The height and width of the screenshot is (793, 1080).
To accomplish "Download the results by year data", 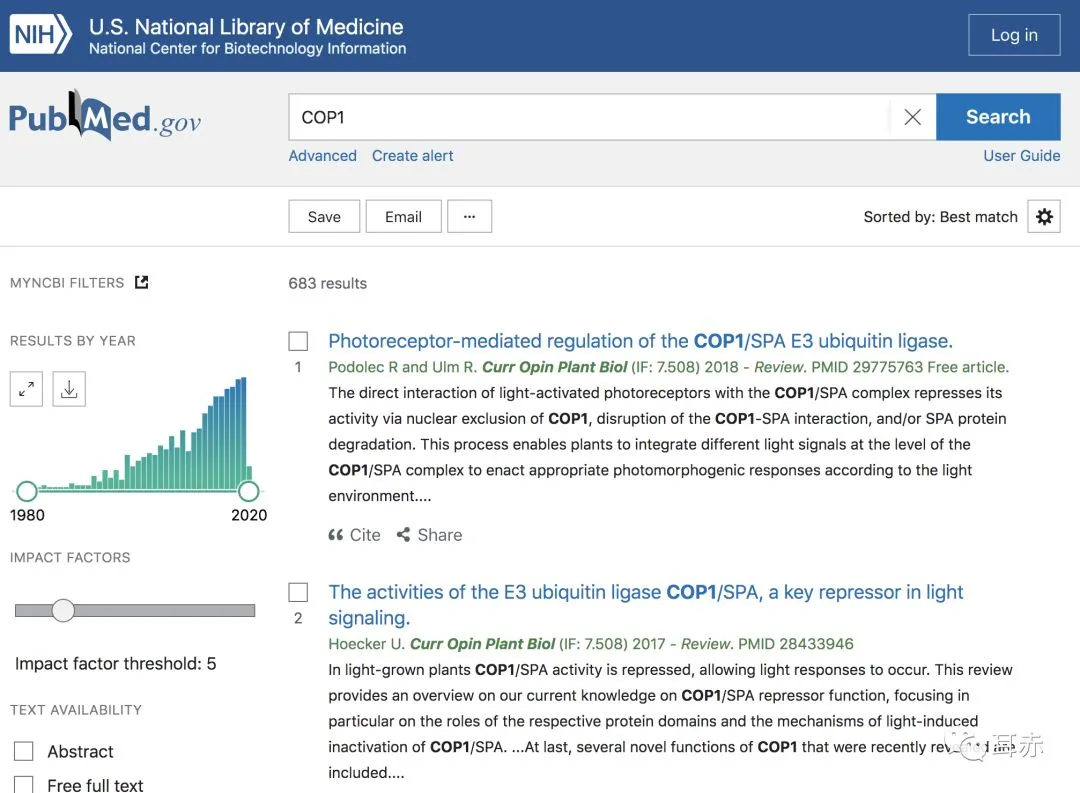I will point(69,389).
